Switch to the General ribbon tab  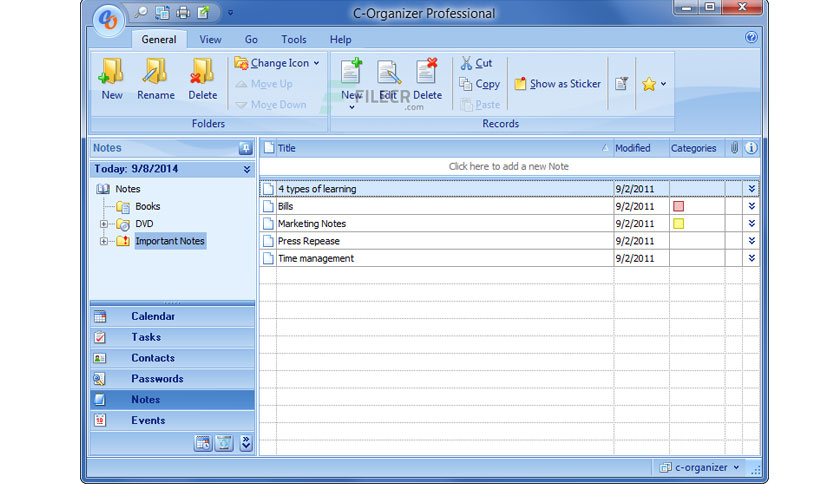coord(159,39)
